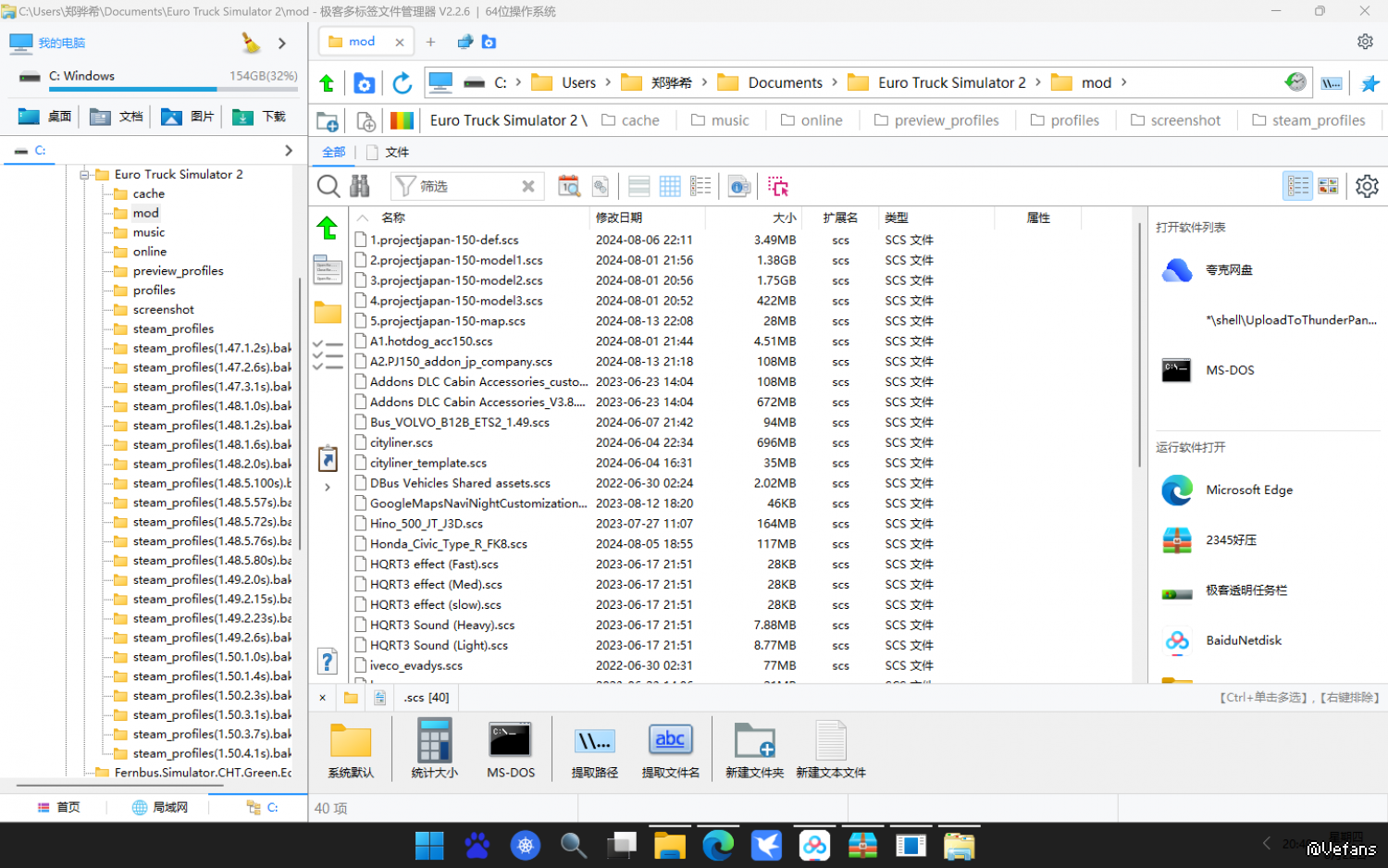Open the profiles folder shortcut in the bar
Screen dimensions: 1388x868
coord(1065,120)
